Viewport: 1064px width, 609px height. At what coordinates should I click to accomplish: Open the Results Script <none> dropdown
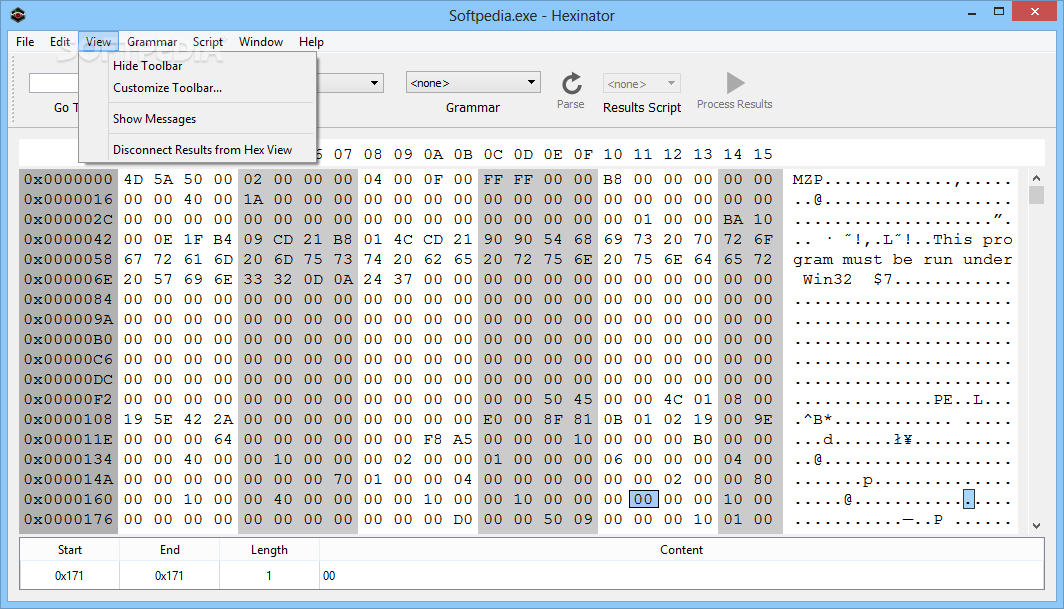click(x=641, y=84)
